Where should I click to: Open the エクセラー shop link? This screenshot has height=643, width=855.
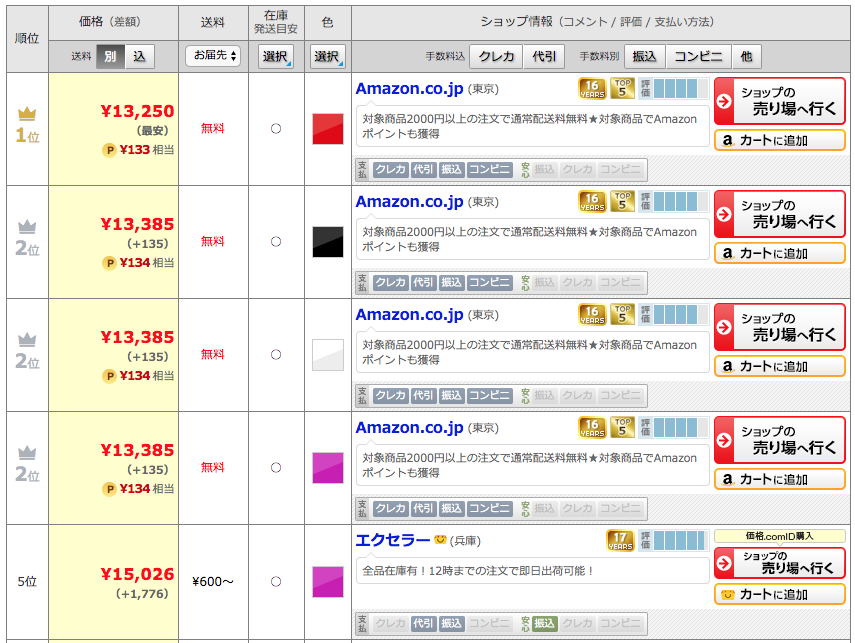[393, 540]
